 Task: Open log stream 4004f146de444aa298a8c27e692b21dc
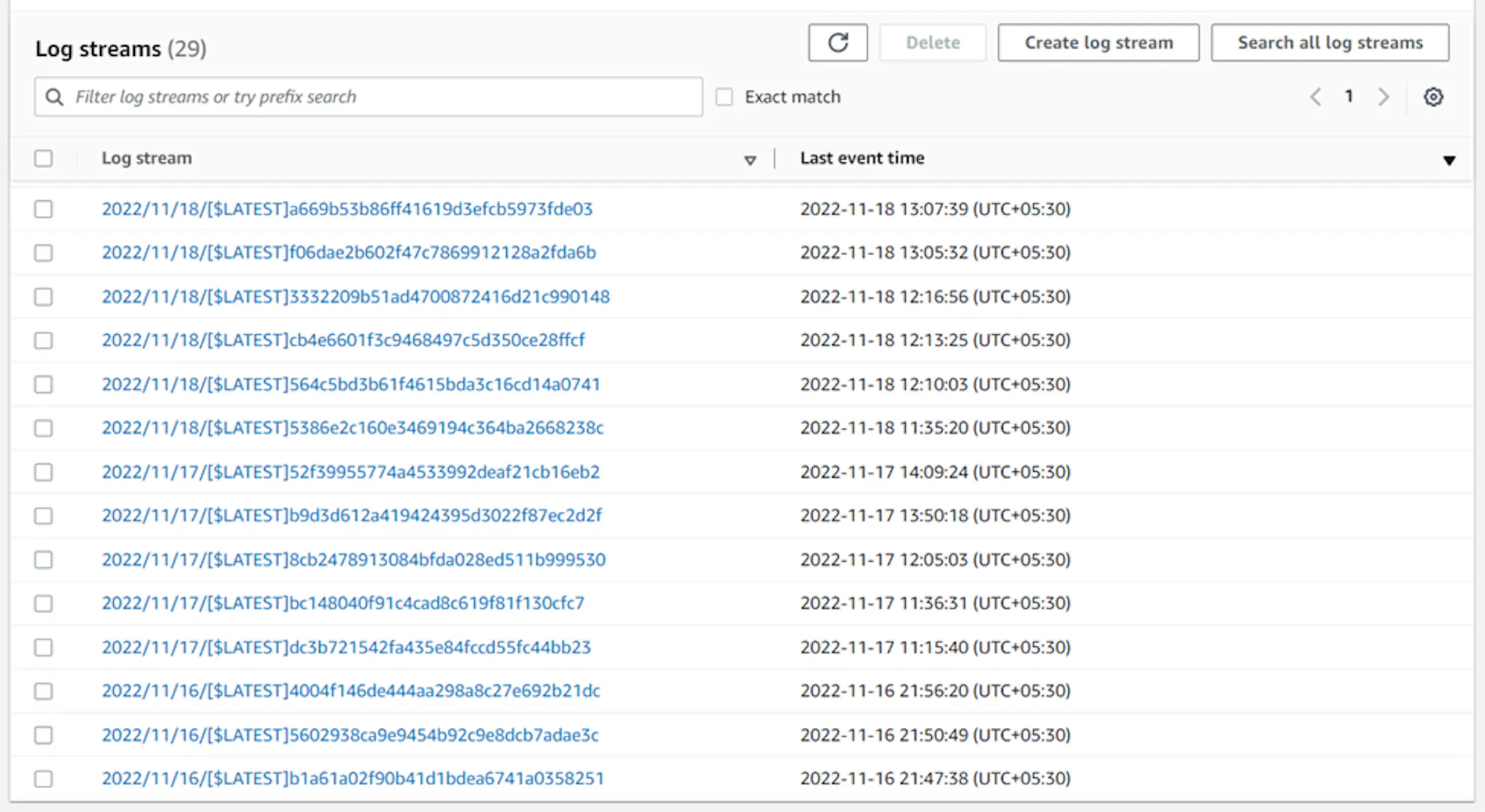click(x=351, y=691)
